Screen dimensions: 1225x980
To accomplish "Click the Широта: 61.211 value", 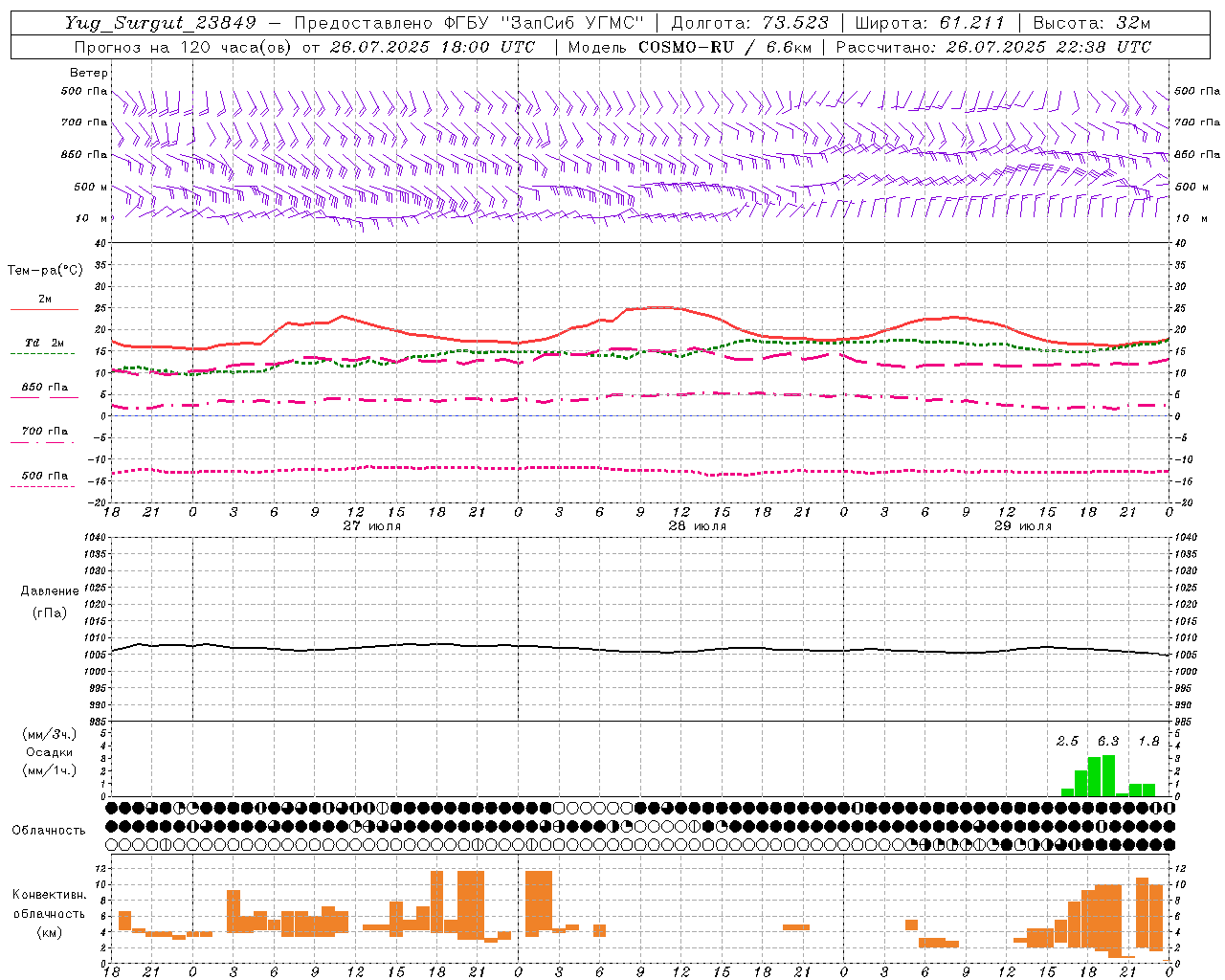I will point(929,23).
